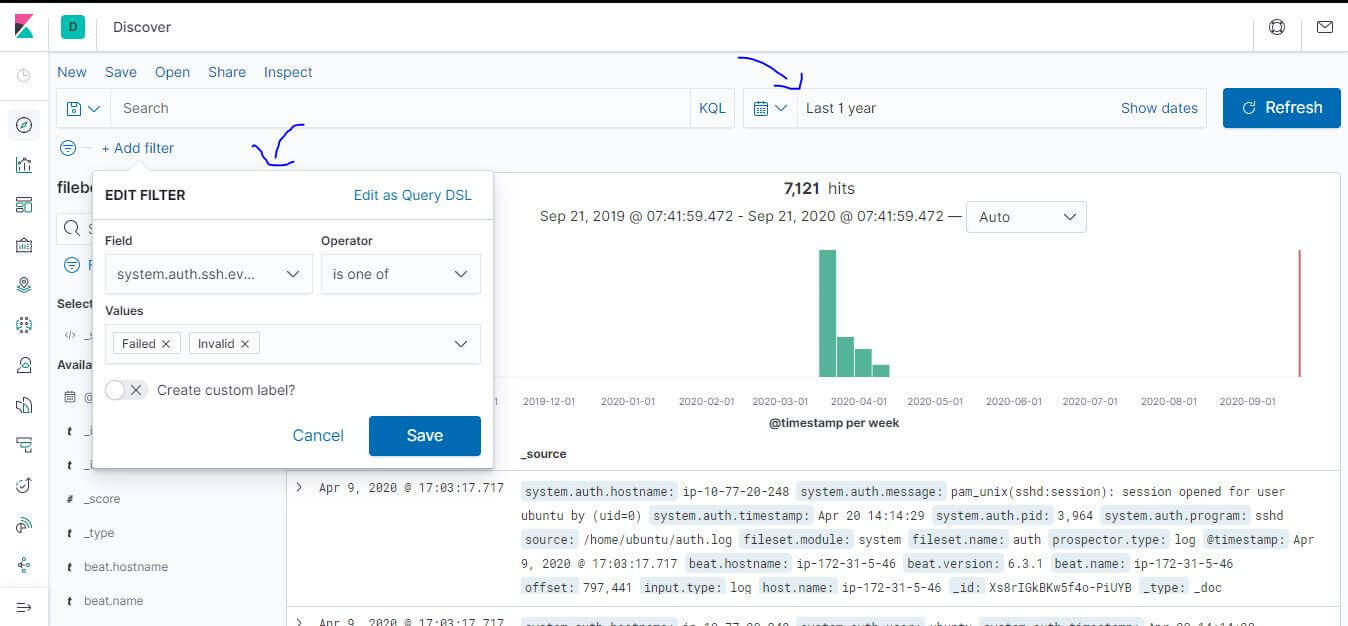This screenshot has height=626, width=1348.
Task: Open the Maps app icon in sidebar
Action: click(24, 284)
